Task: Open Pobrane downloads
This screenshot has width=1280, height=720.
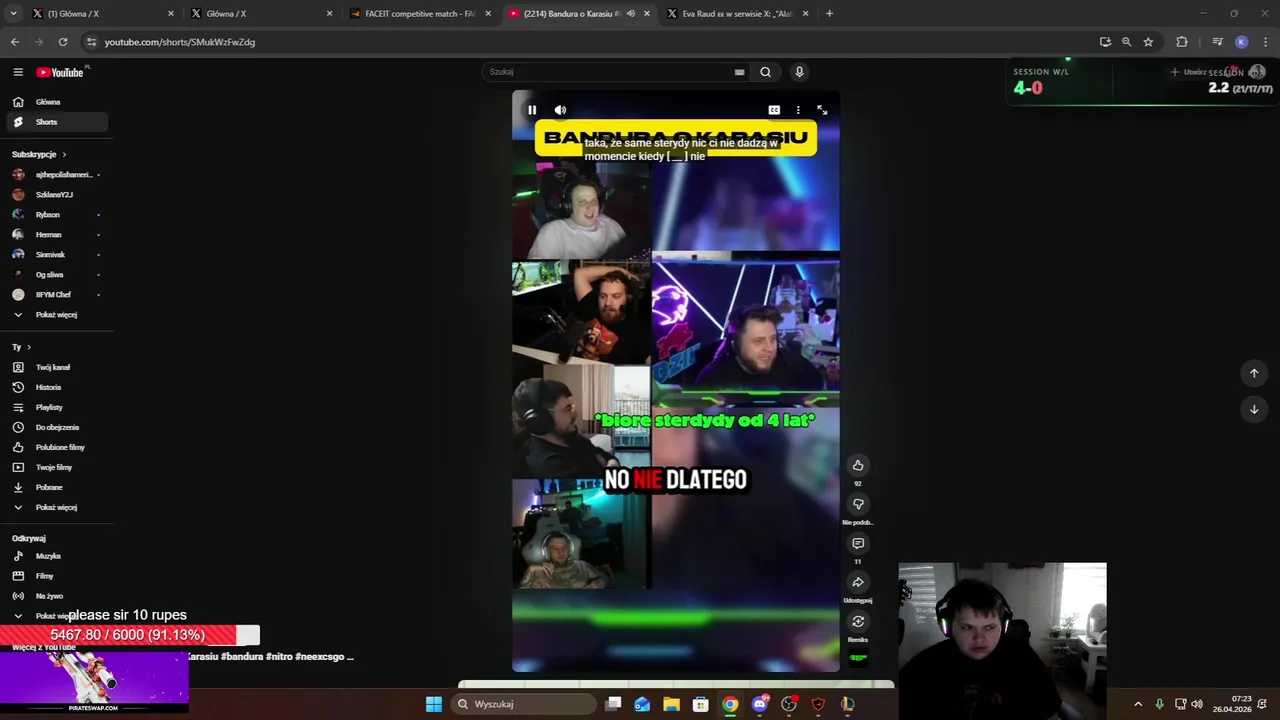Action: (x=57, y=487)
